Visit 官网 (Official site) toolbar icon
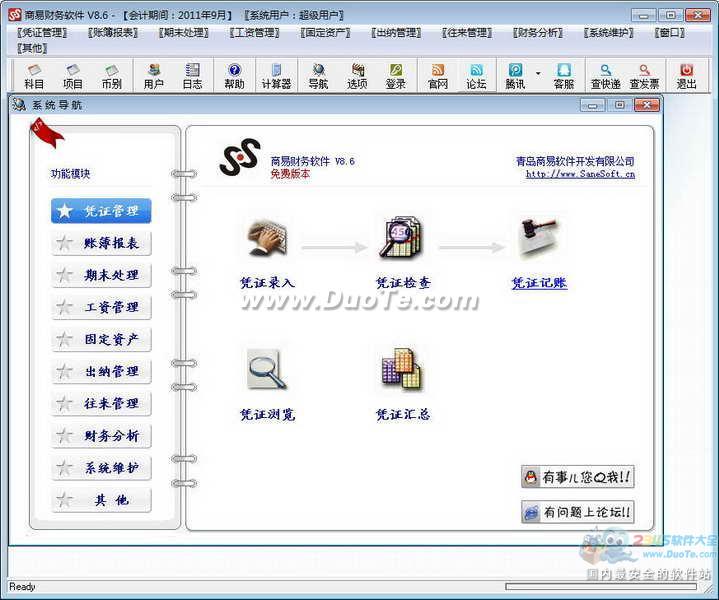 (437, 76)
